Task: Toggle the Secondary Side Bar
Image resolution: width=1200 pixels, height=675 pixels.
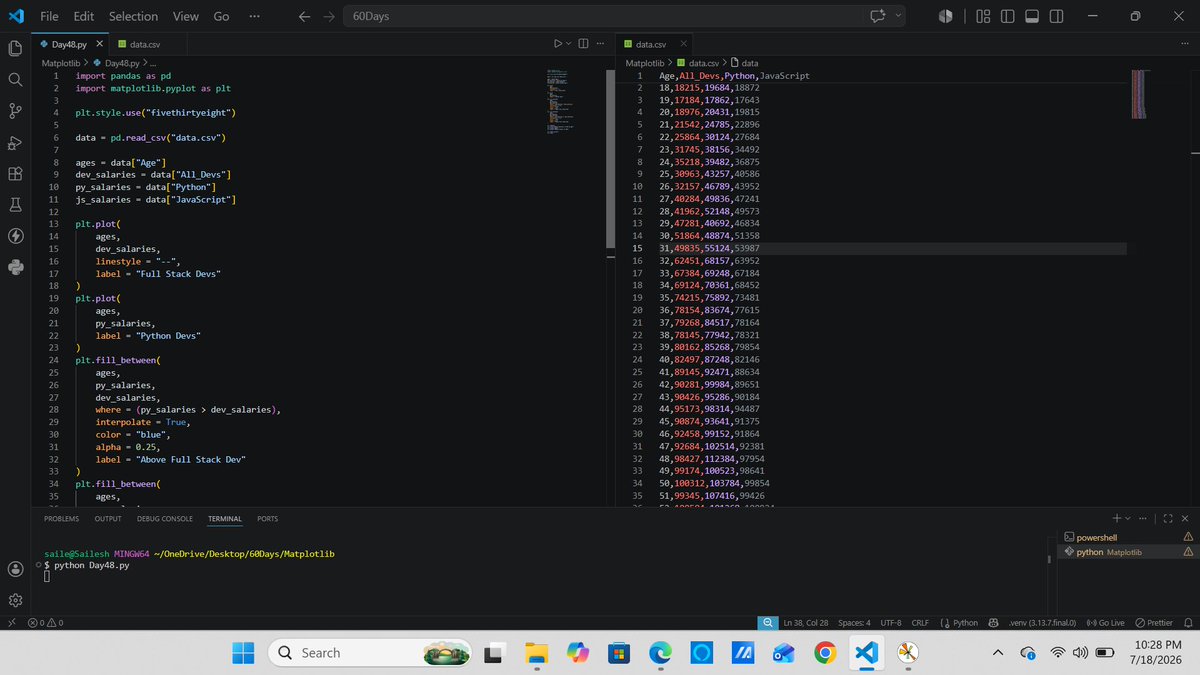Action: (x=1057, y=16)
